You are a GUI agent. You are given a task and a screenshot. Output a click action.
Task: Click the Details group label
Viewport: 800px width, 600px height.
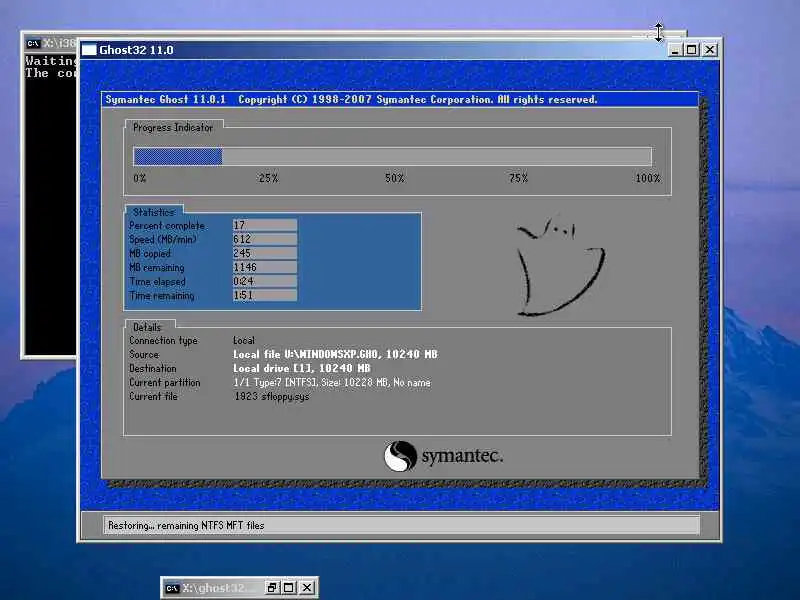[x=147, y=327]
